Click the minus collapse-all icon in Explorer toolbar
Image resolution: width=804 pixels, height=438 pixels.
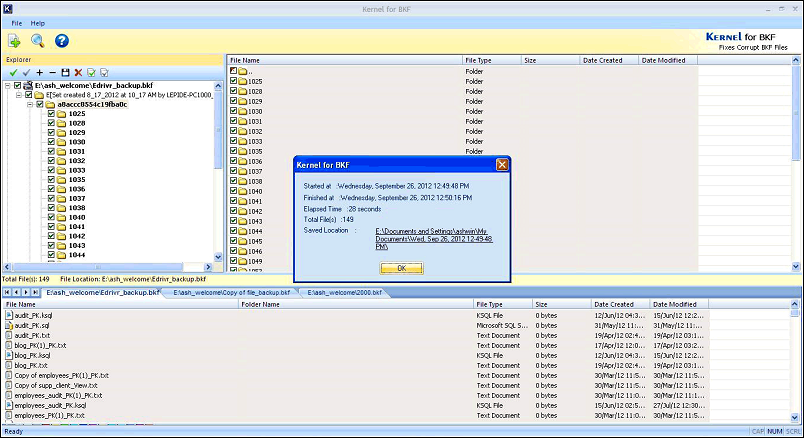click(x=52, y=73)
